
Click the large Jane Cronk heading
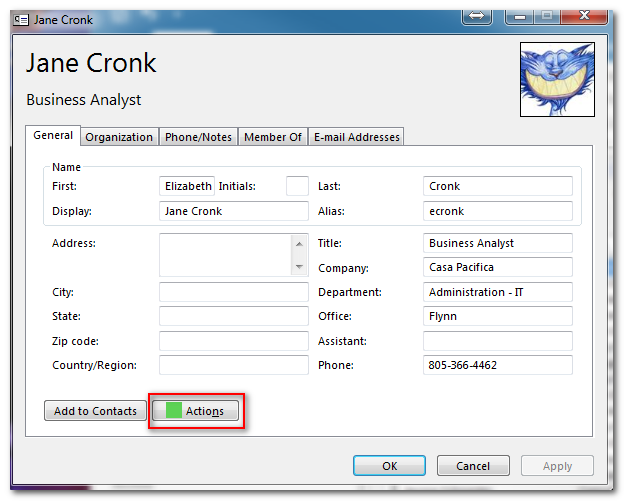pyautogui.click(x=92, y=63)
